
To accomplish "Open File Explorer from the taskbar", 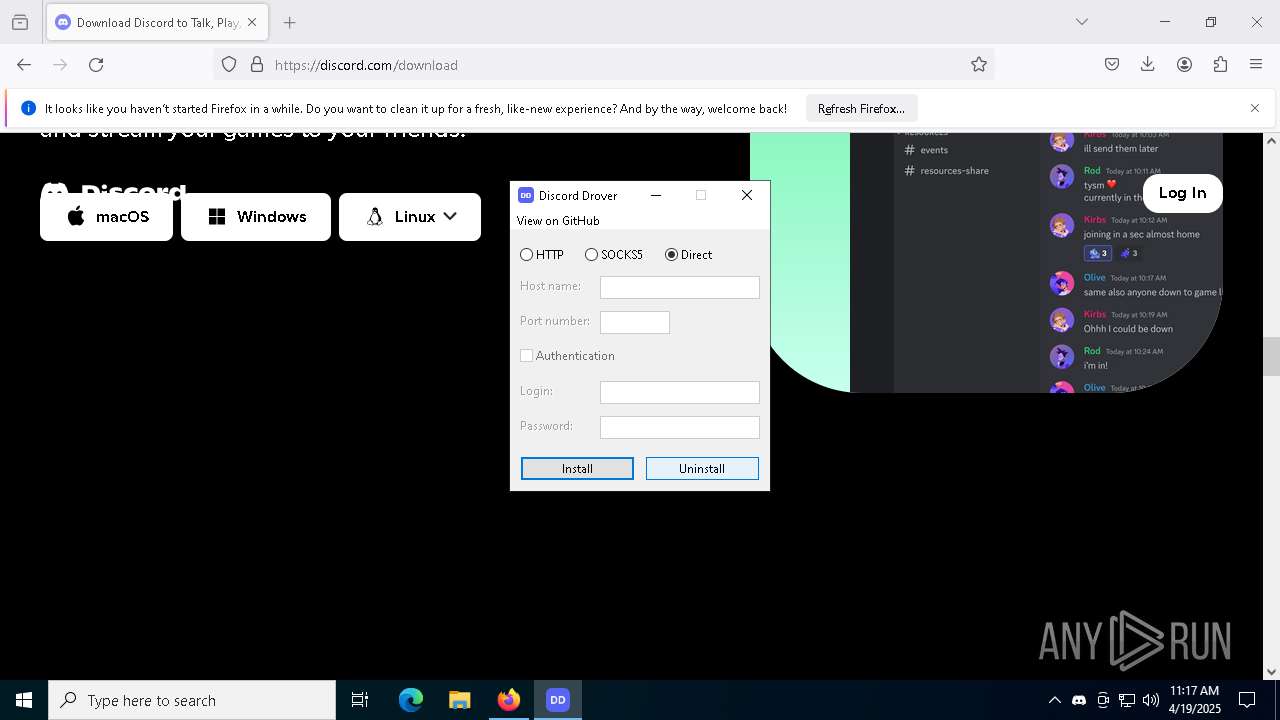I will pos(459,700).
